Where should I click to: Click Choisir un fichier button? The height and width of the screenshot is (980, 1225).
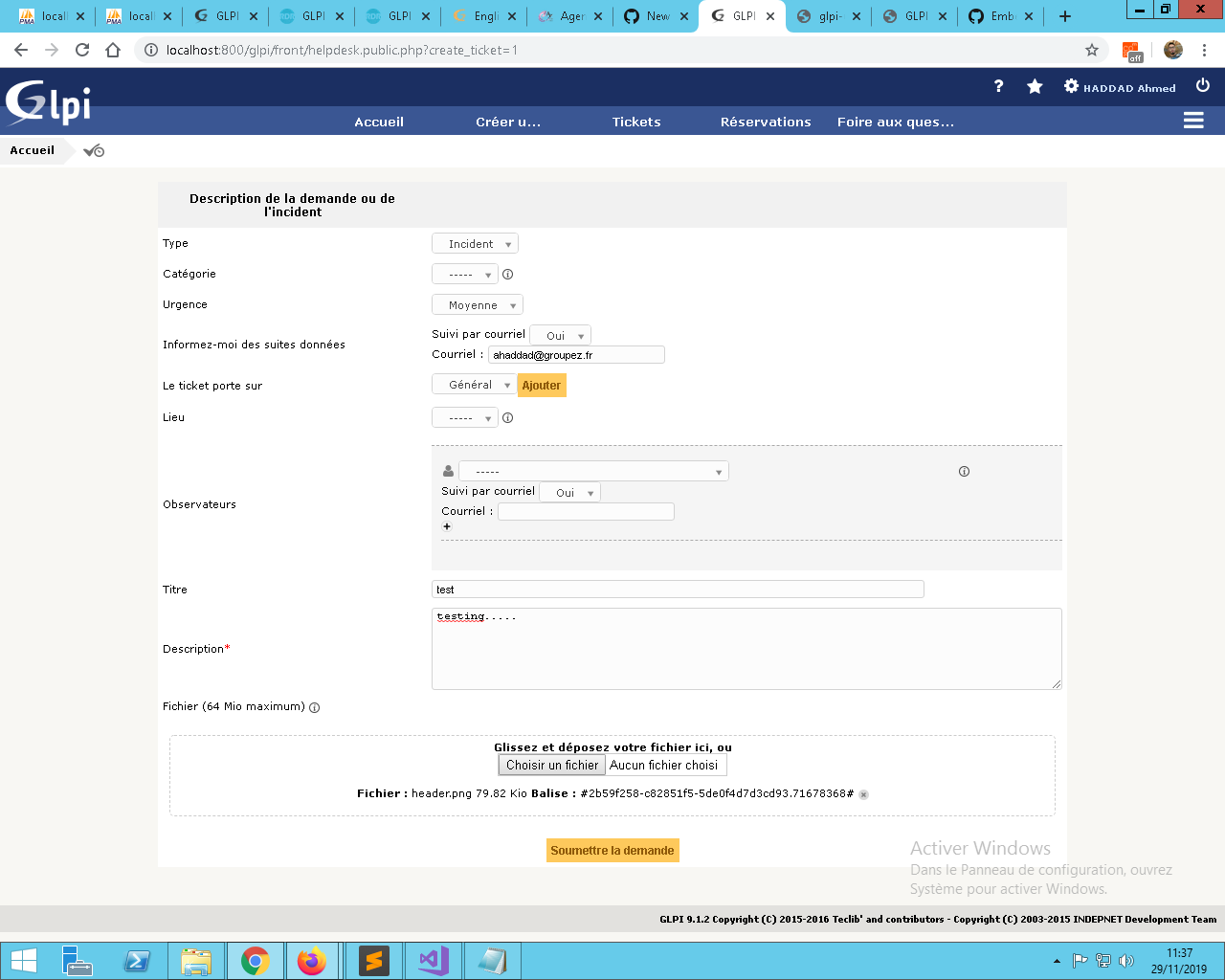552,766
